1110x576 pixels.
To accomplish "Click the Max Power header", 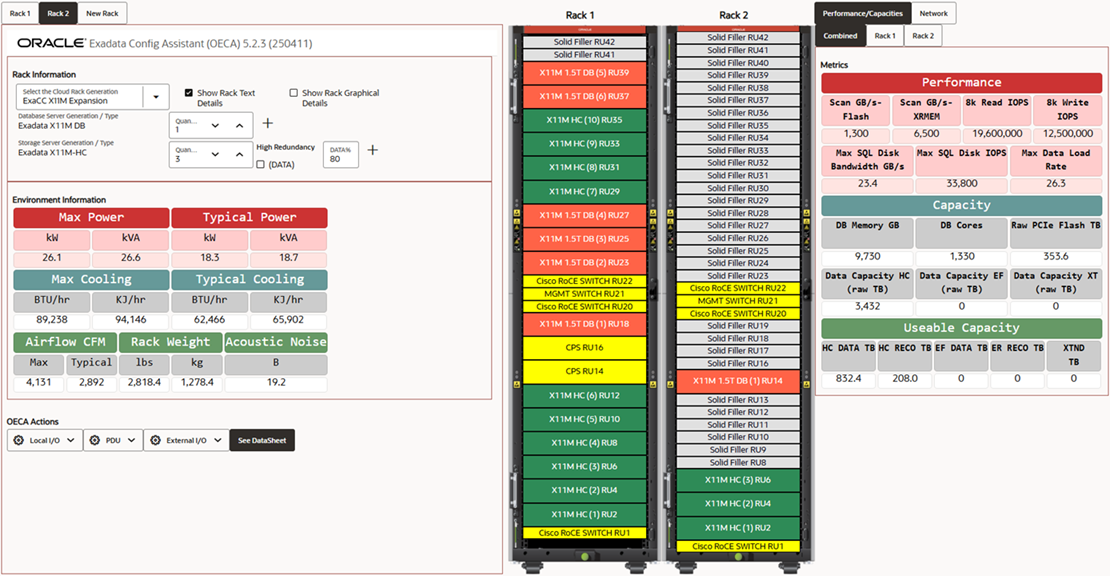I will [x=91, y=217].
